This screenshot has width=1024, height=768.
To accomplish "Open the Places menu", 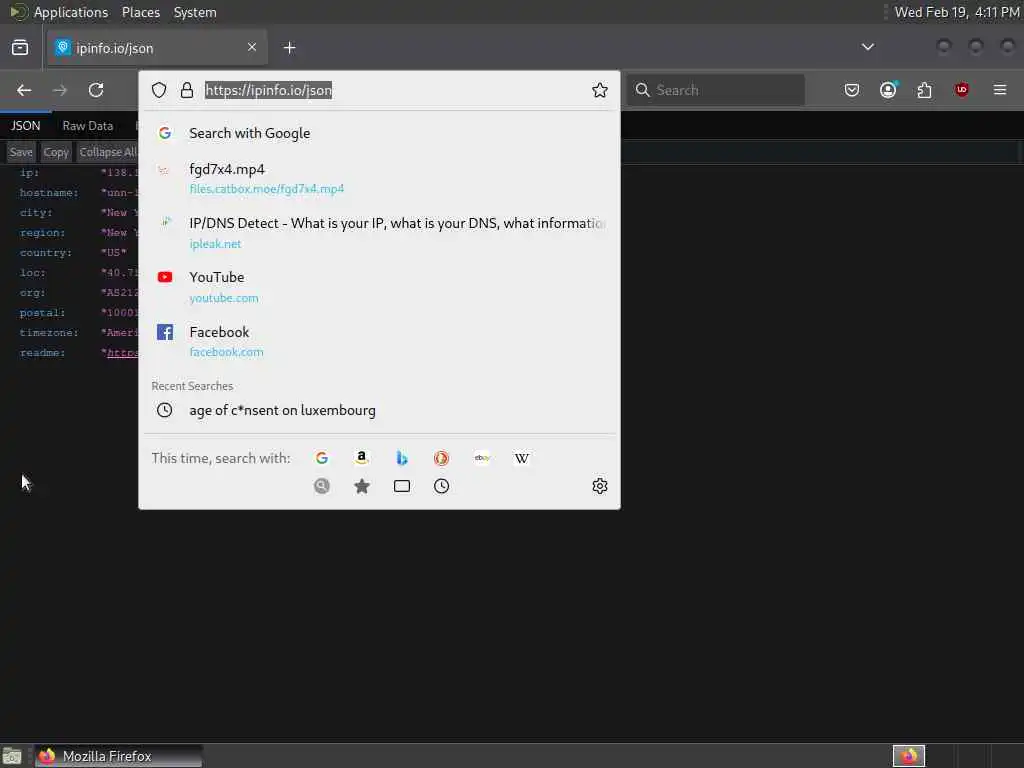I will [x=140, y=12].
